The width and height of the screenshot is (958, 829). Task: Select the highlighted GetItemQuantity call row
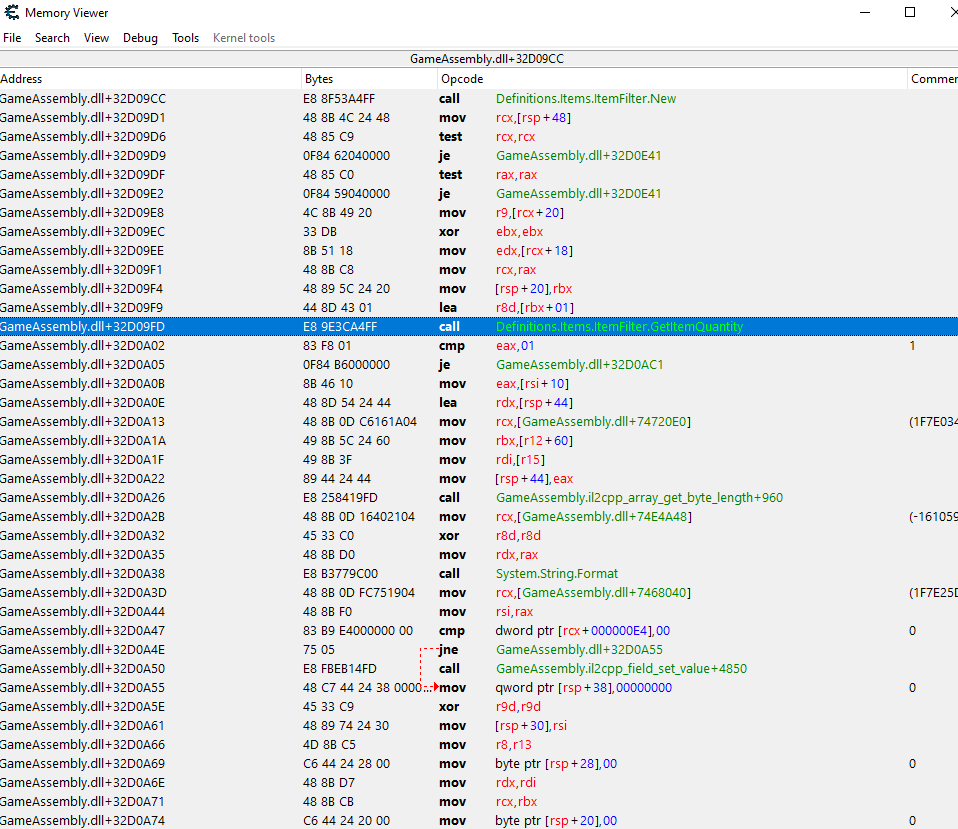[619, 327]
